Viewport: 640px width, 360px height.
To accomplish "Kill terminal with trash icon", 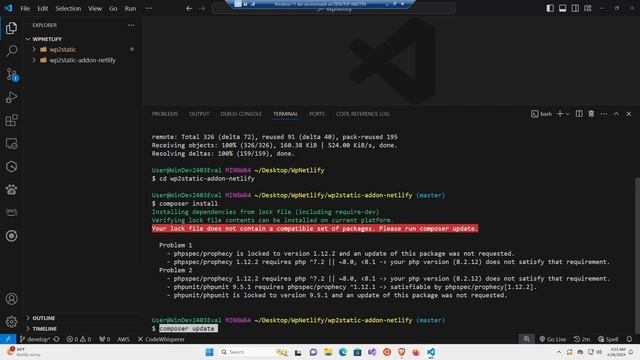I will (591, 113).
